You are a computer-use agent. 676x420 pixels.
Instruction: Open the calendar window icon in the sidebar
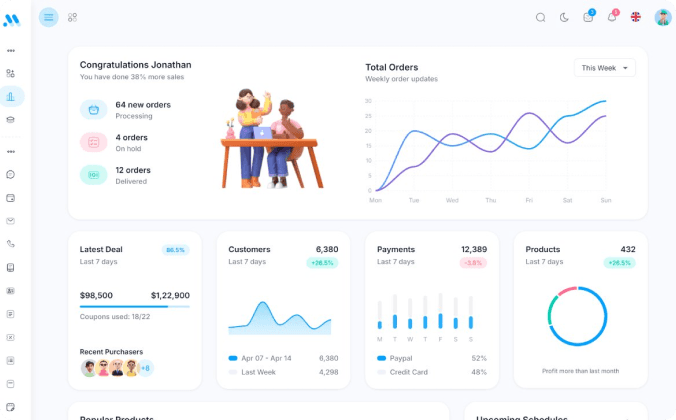[x=11, y=384]
